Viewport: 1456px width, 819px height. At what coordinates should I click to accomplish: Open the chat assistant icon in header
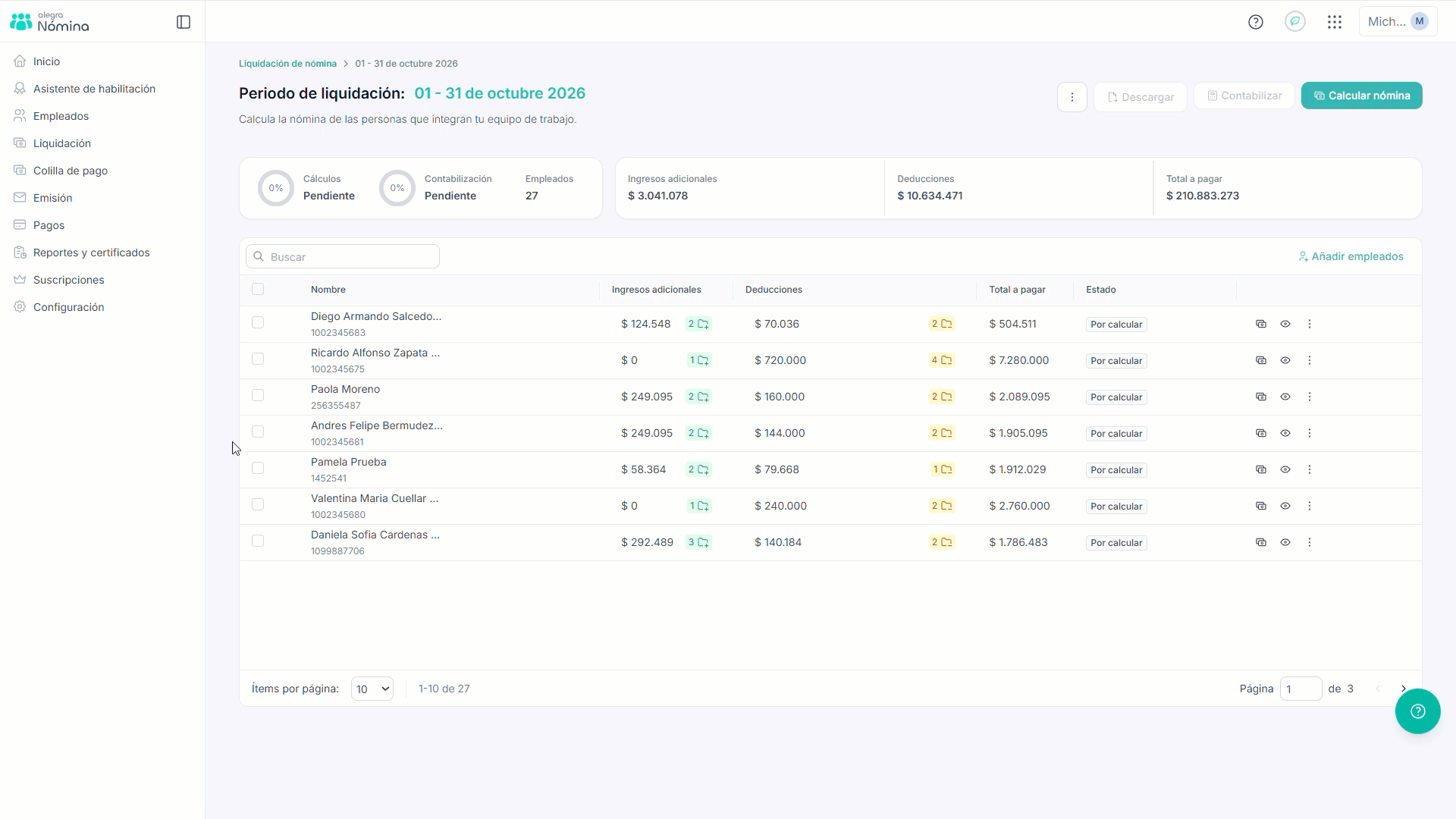[1295, 21]
